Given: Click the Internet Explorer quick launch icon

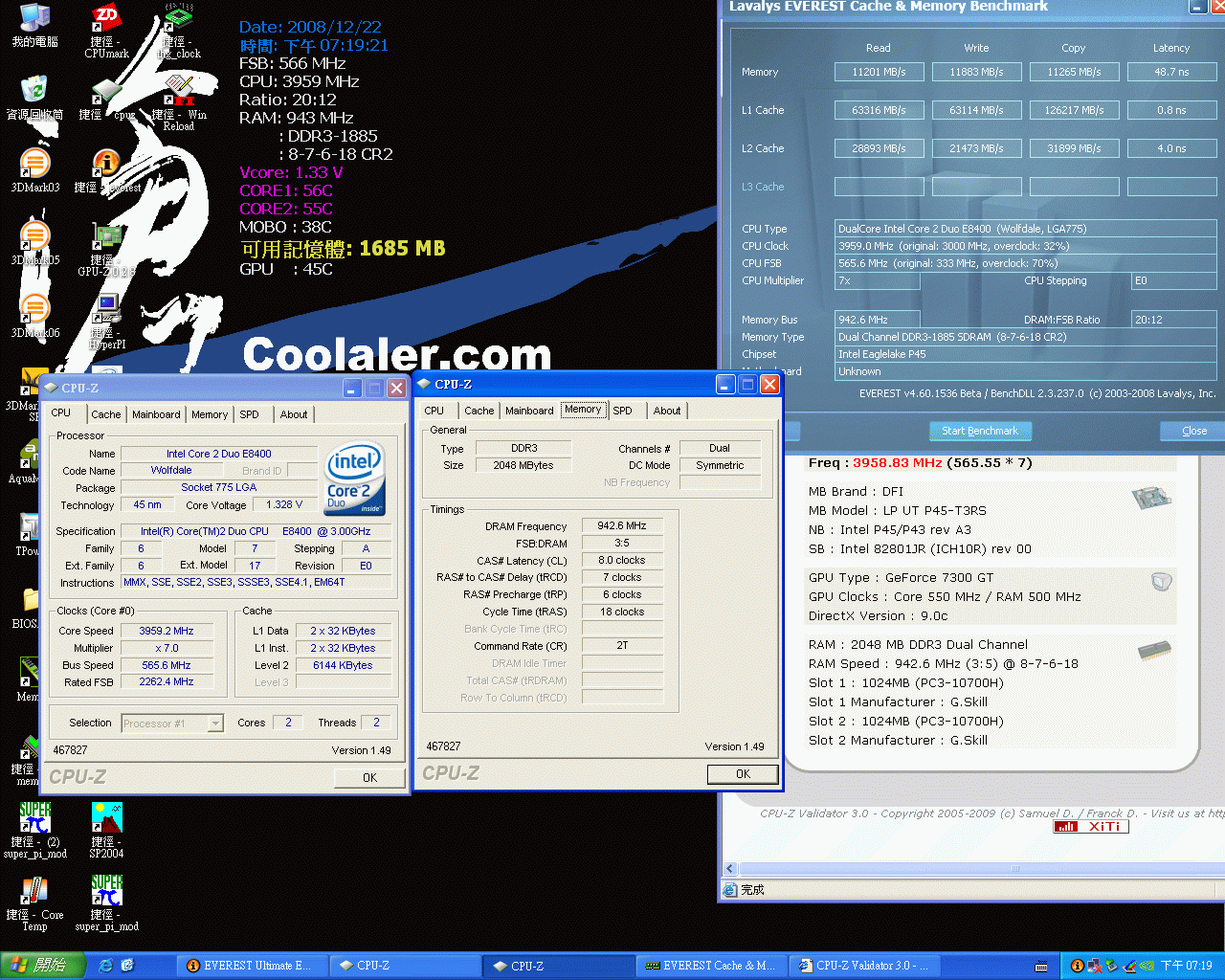Looking at the screenshot, I should tap(106, 966).
